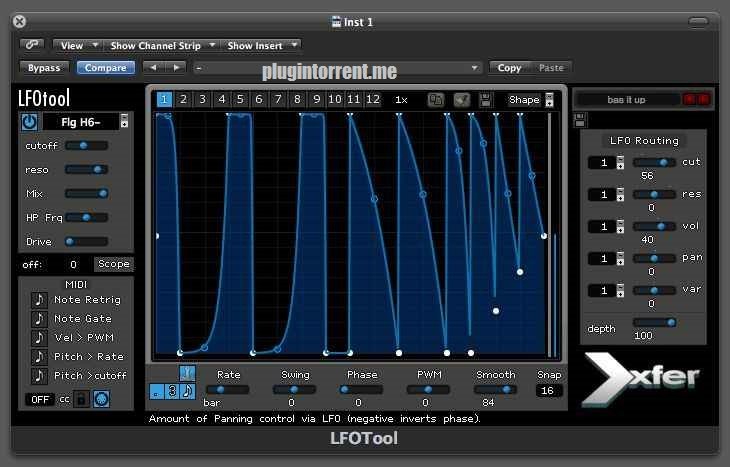Select graph tab 8
This screenshot has width=730, height=467.
[x=297, y=99]
